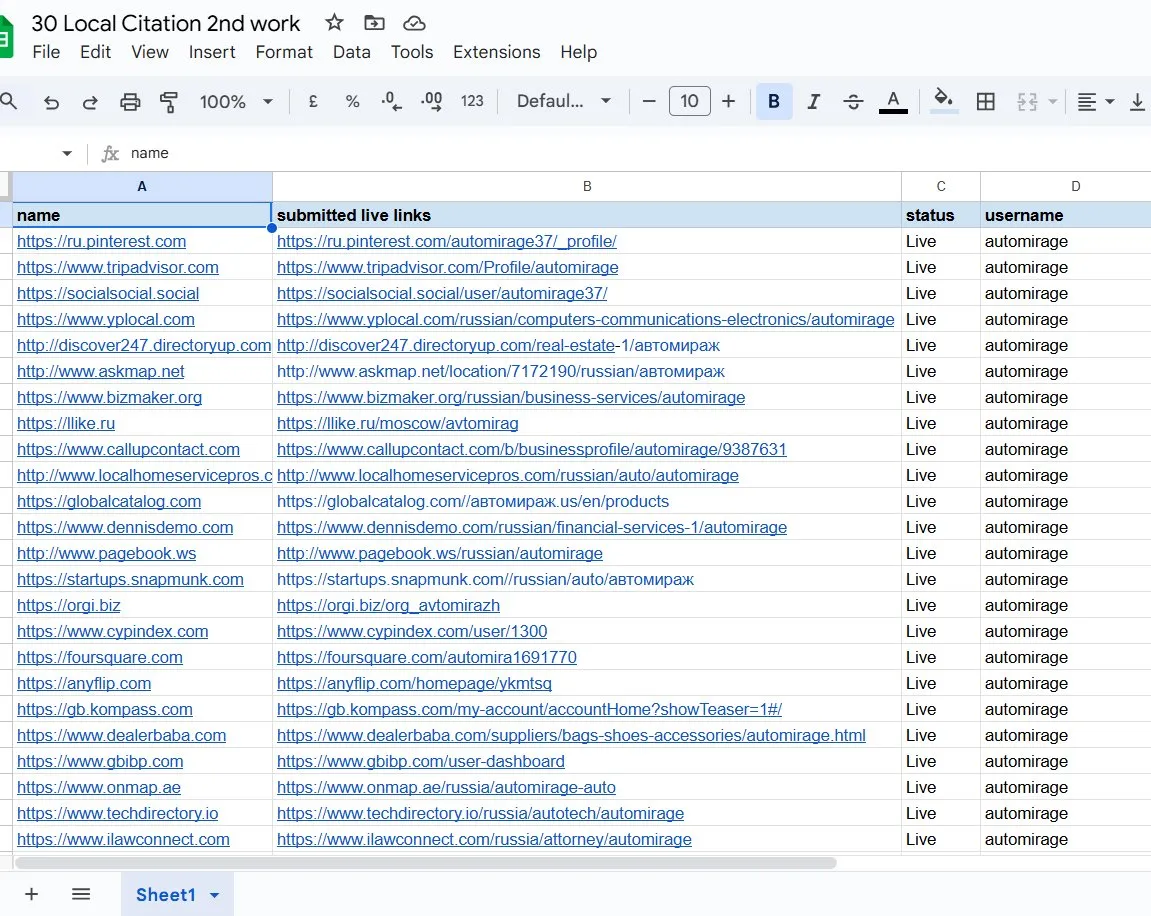
Task: Click the merge cells icon
Action: tap(1027, 101)
